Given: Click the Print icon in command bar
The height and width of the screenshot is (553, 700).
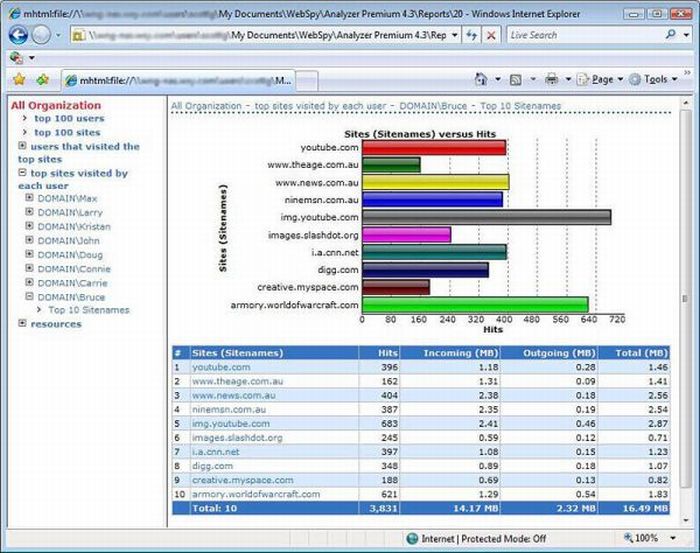Looking at the screenshot, I should click(552, 79).
